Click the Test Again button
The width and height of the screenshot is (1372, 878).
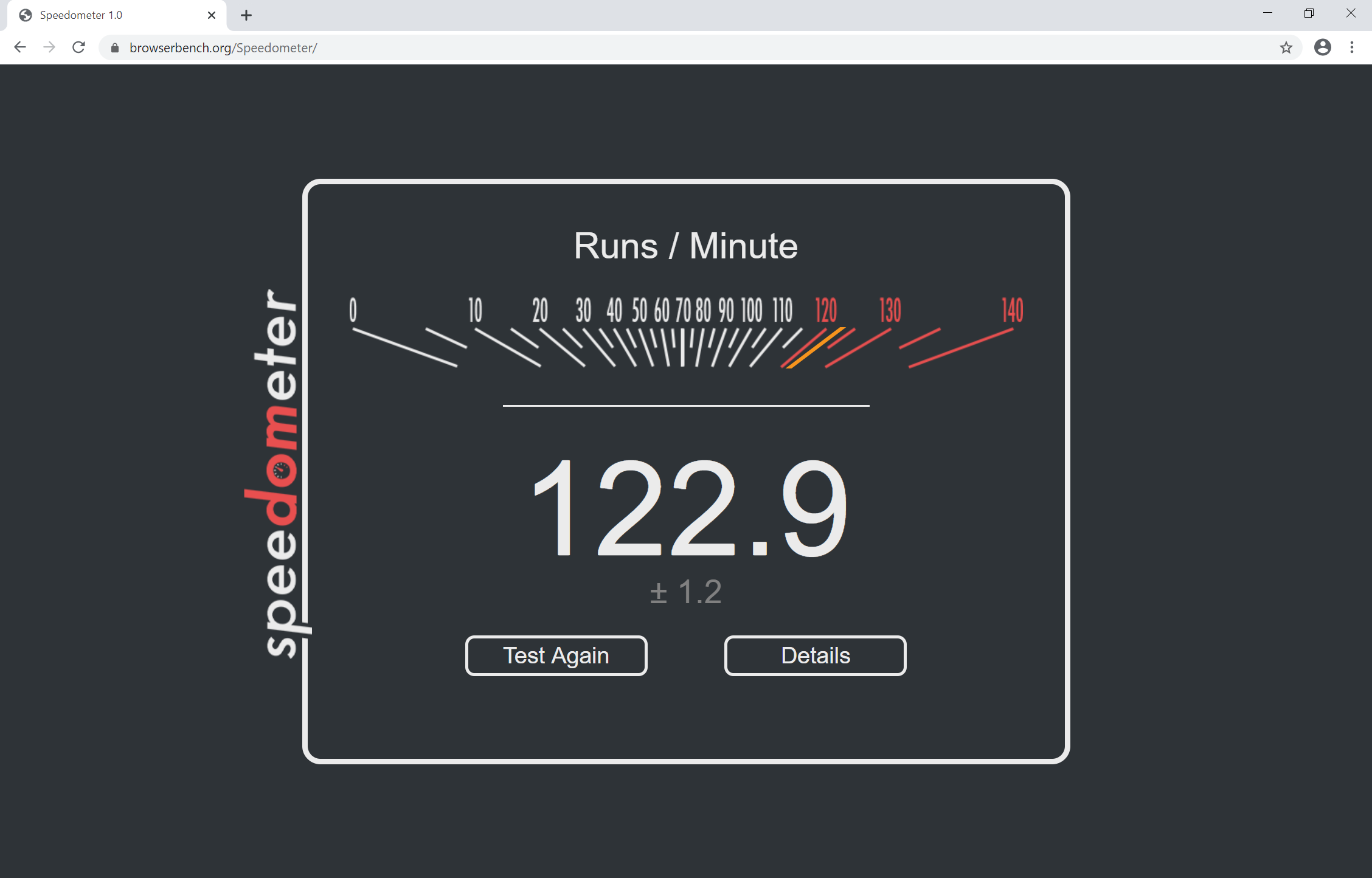coord(556,655)
